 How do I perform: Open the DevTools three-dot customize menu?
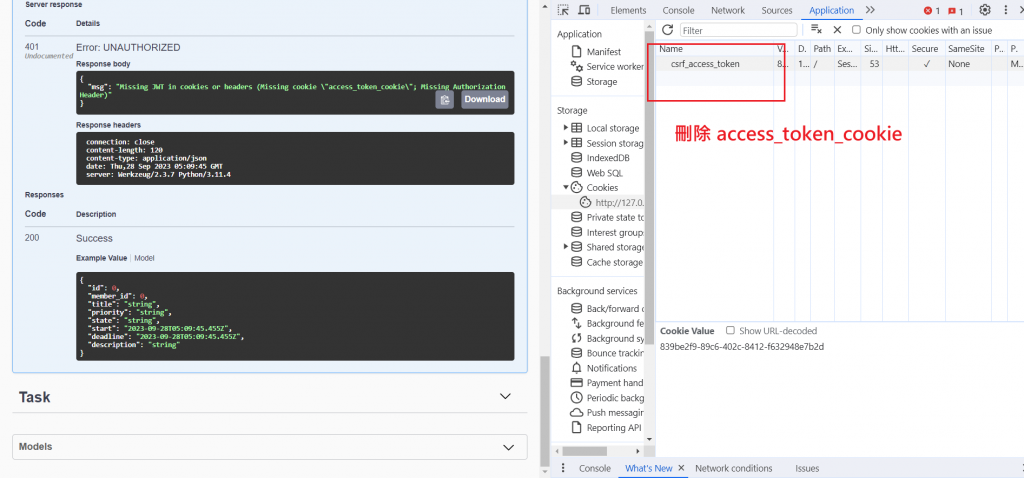point(1006,10)
